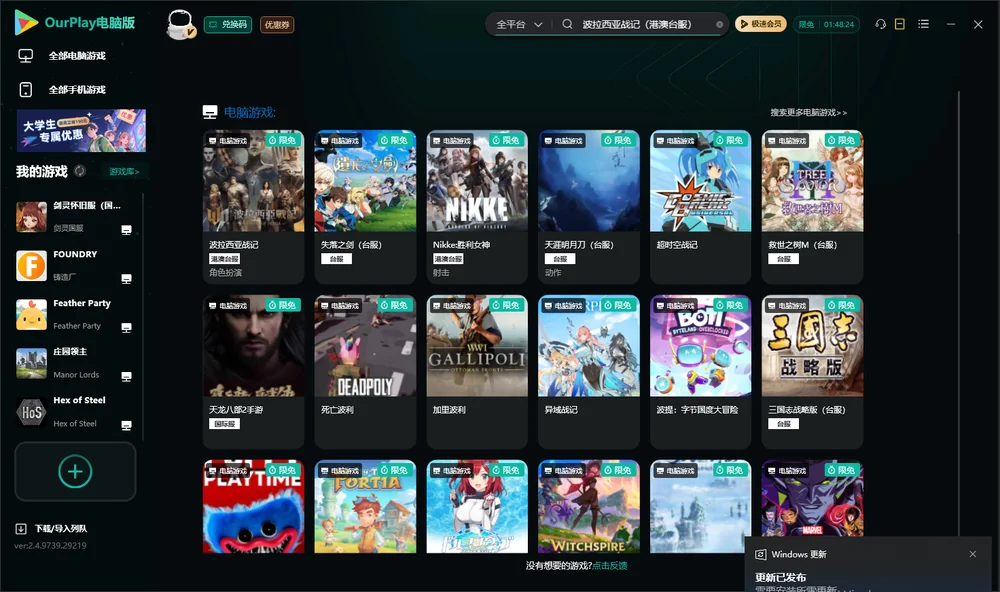Open the 救世之树M (台服) game card
The image size is (1000, 592).
[812, 207]
